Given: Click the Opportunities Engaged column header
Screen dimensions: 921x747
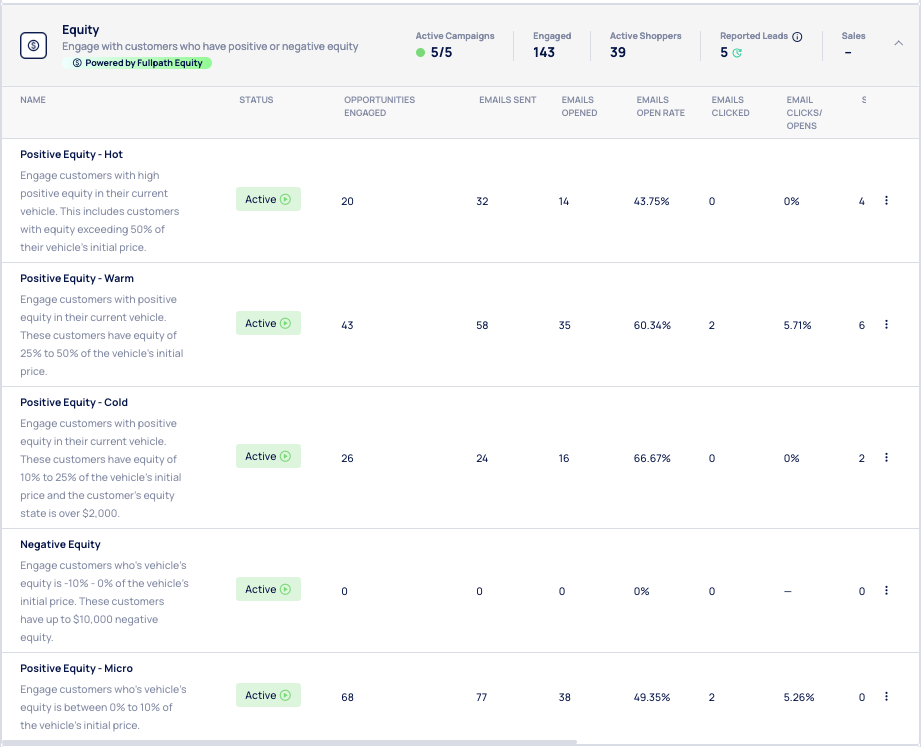Looking at the screenshot, I should point(379,106).
